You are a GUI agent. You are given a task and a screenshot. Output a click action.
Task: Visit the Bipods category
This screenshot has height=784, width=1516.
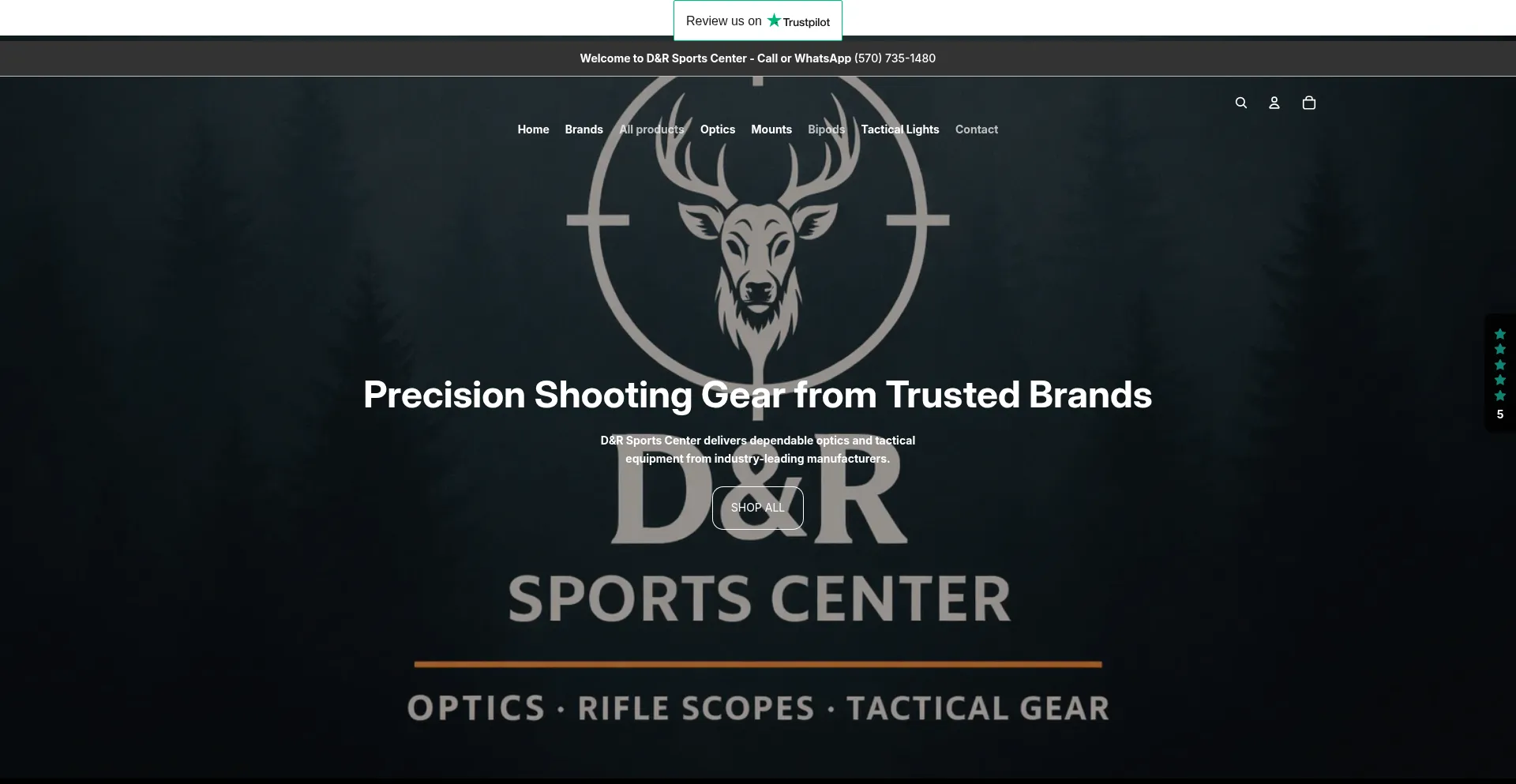[826, 129]
